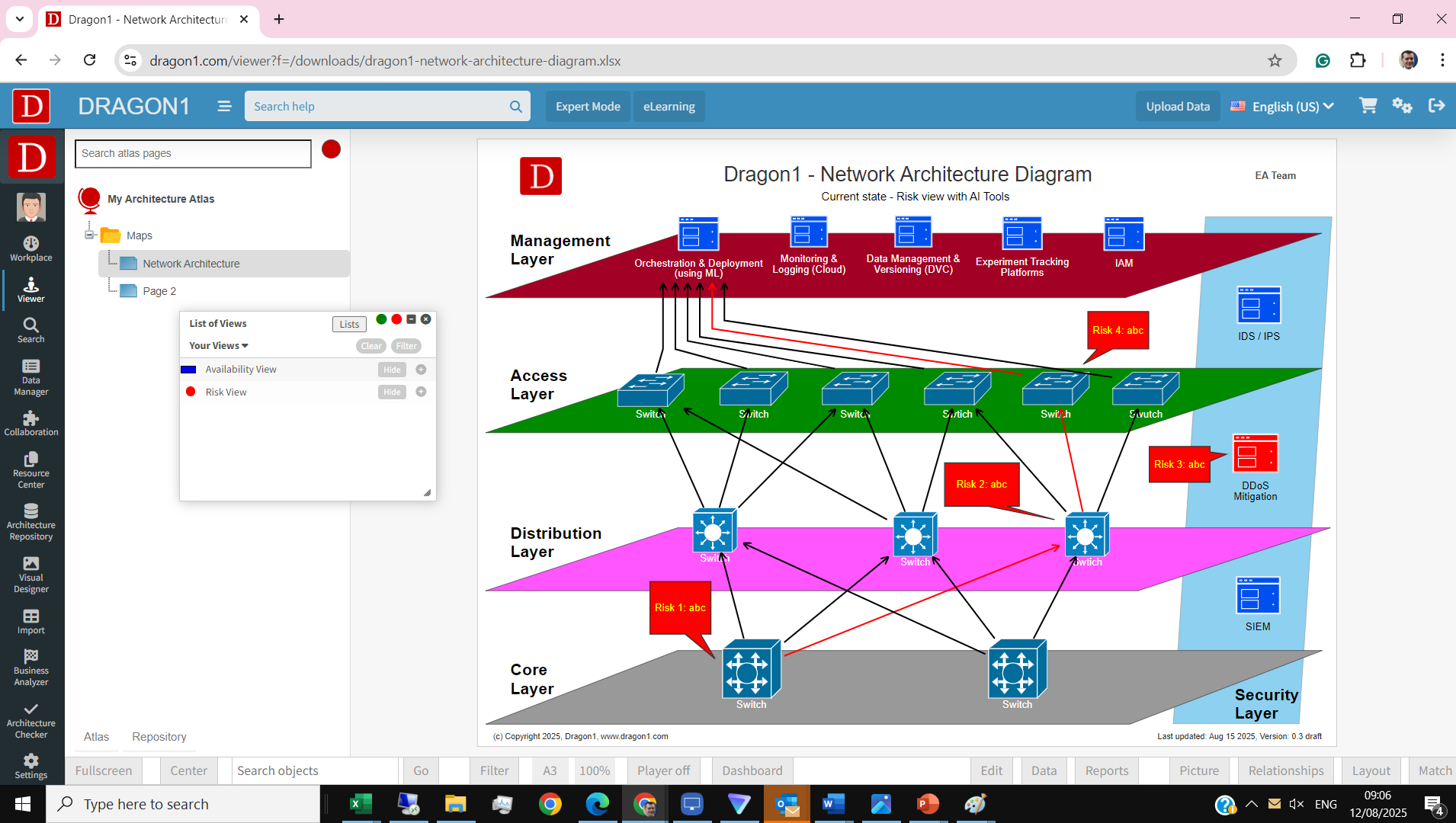Toggle the Player off button

pos(663,770)
